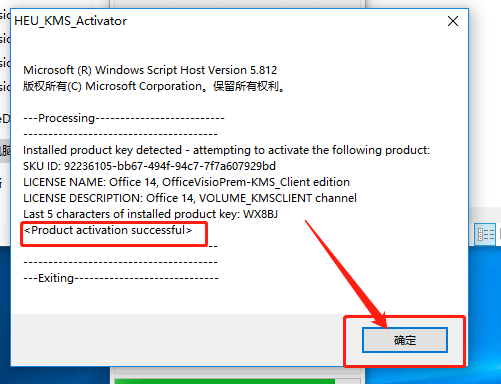This screenshot has width=501, height=384.
Task: Click the 'Last 5 characters' product key line
Action: (150, 214)
